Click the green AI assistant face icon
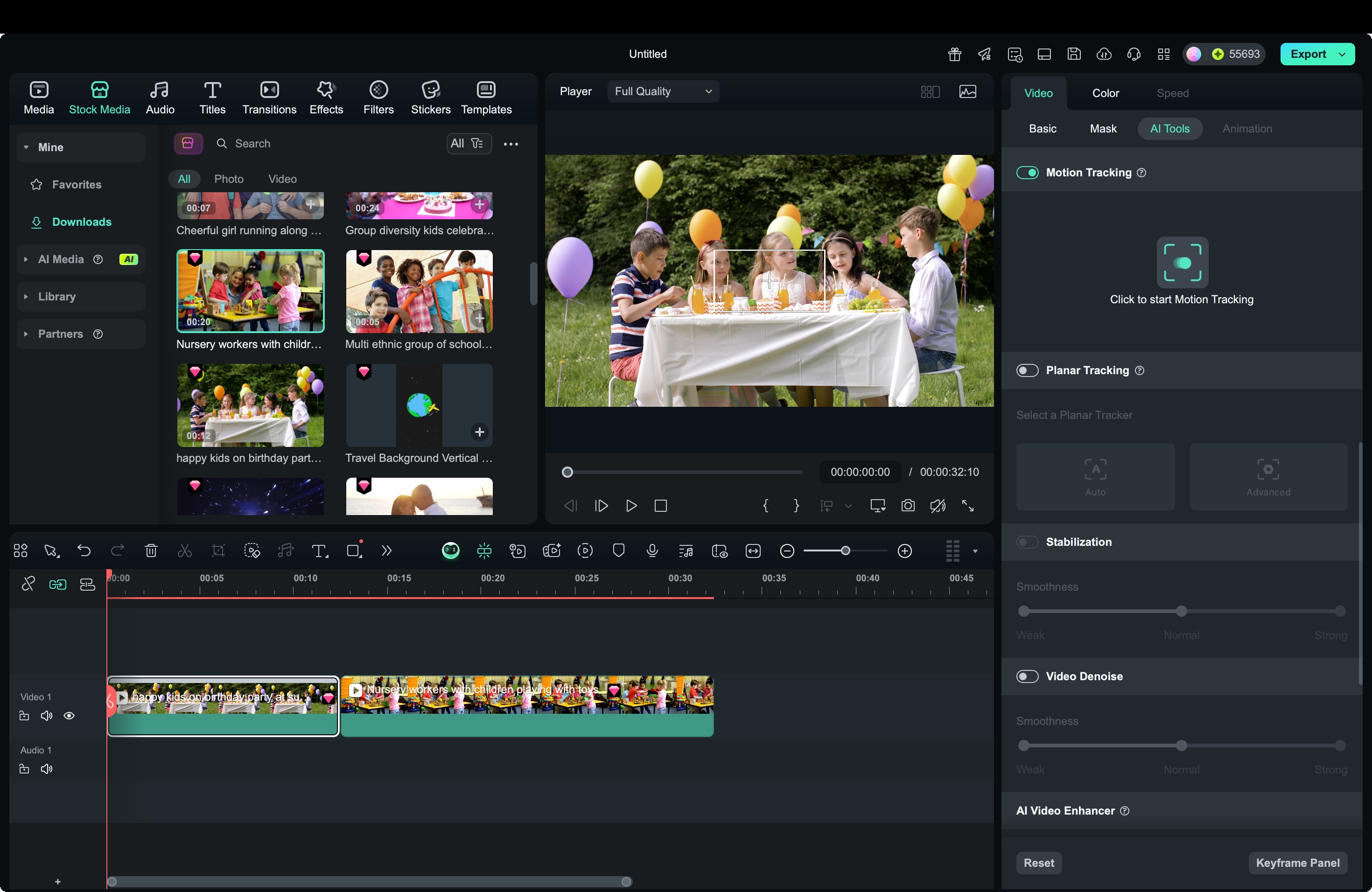The image size is (1372, 892). tap(451, 551)
